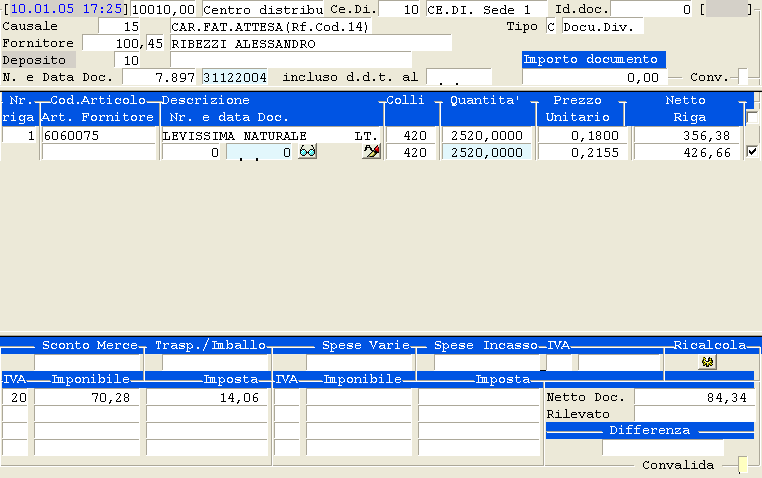The image size is (762, 478).
Task: Click the unit price 0,2155 field
Action: coord(578,152)
